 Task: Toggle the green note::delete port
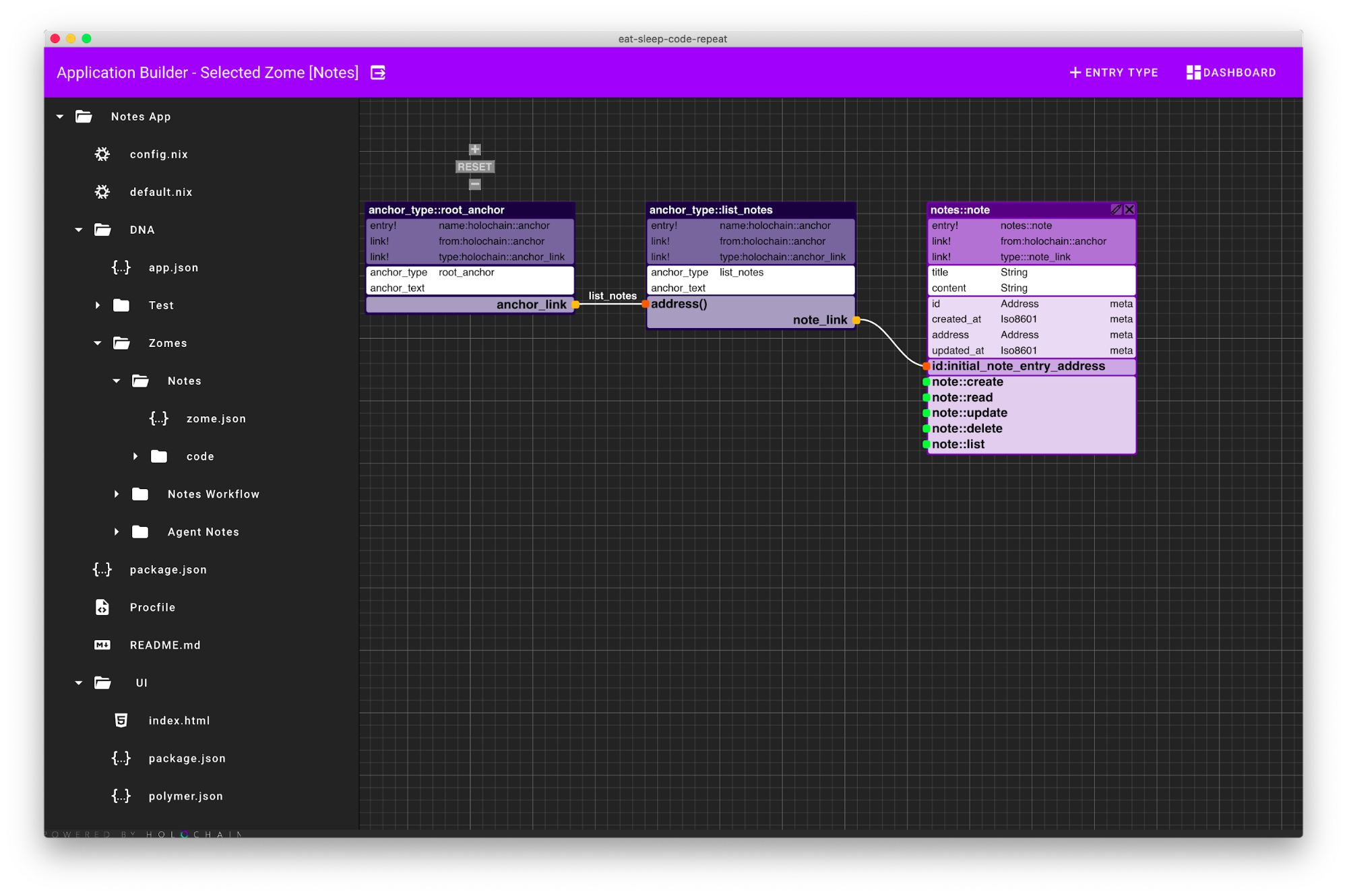click(927, 428)
